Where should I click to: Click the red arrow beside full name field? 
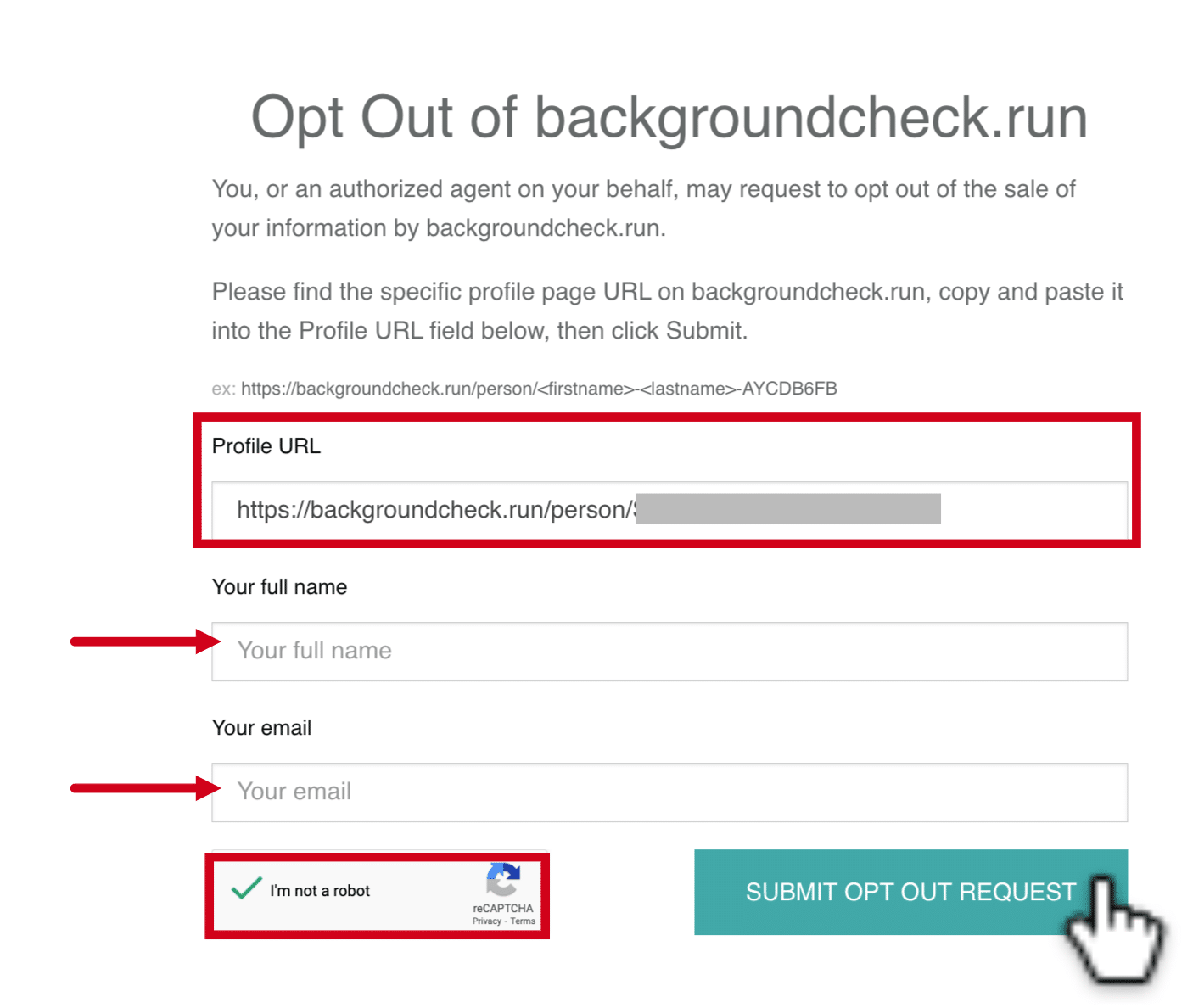(x=145, y=641)
